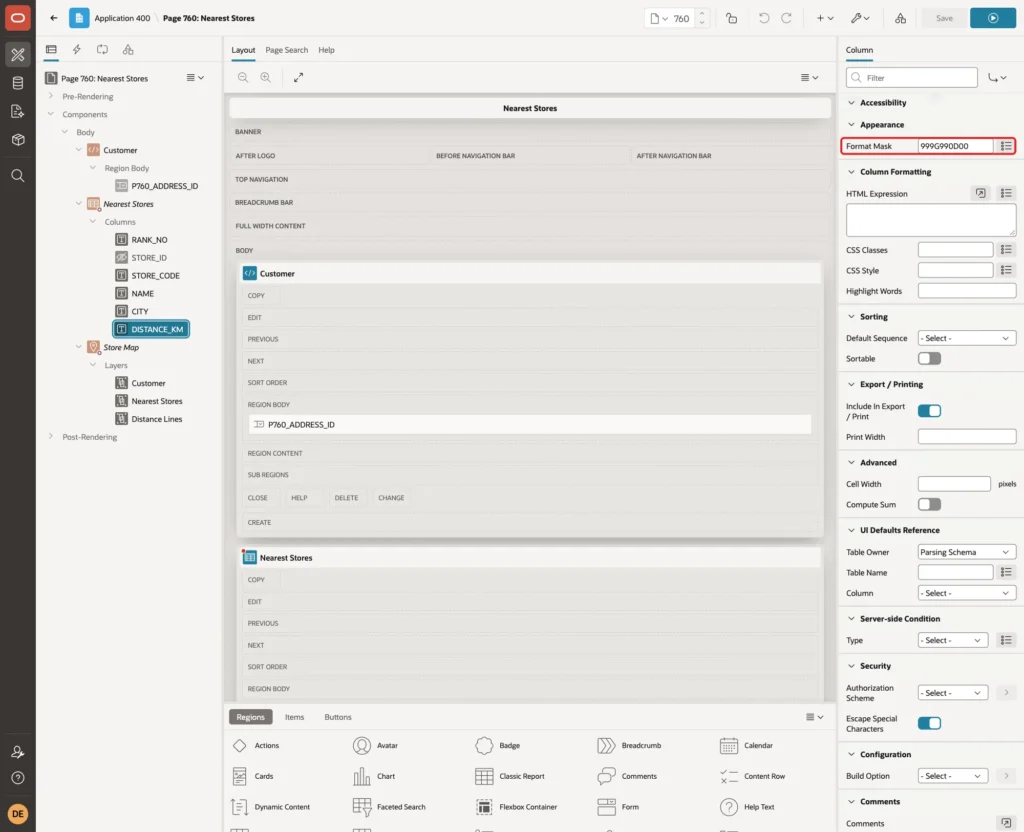Enable the Compute Sum switch
The image size is (1024, 832).
pos(929,504)
